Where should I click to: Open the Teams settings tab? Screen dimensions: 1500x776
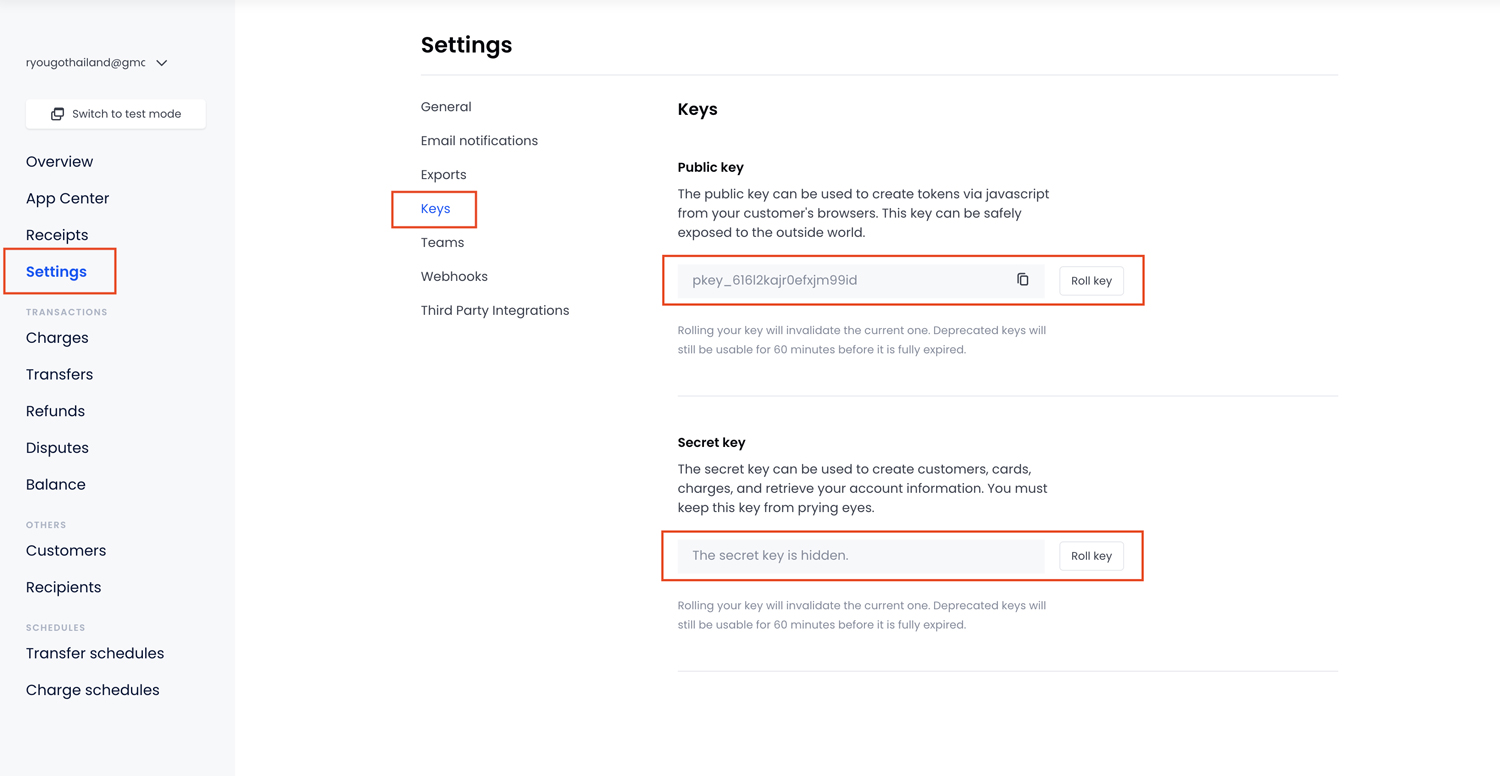pos(442,243)
